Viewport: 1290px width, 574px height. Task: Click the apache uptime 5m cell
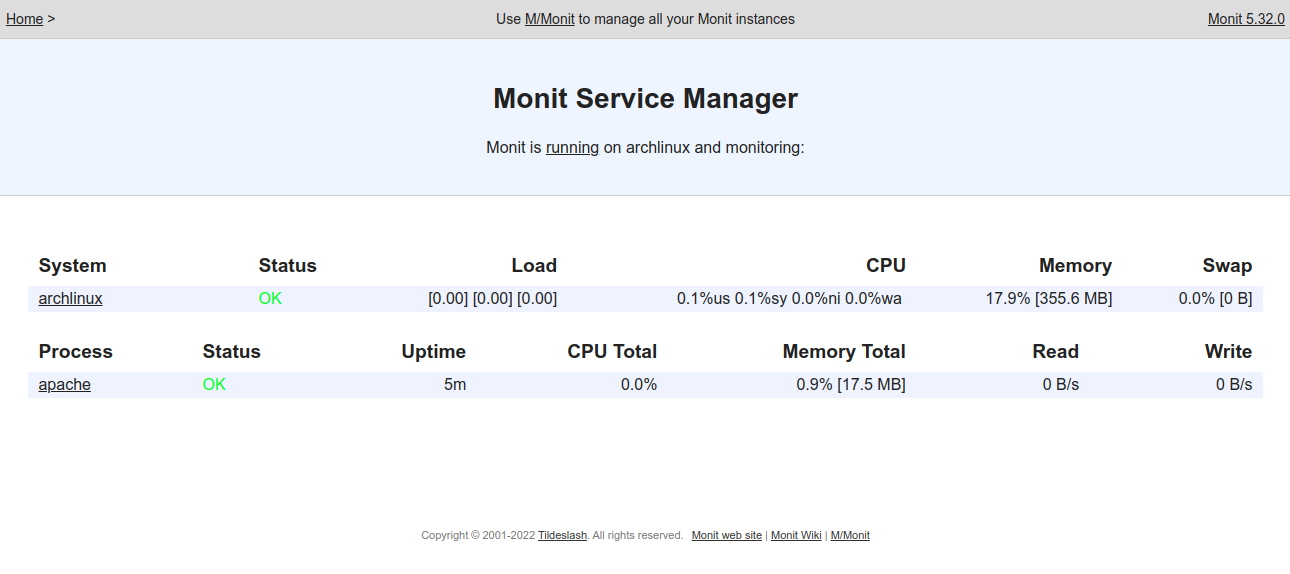pyautogui.click(x=455, y=384)
